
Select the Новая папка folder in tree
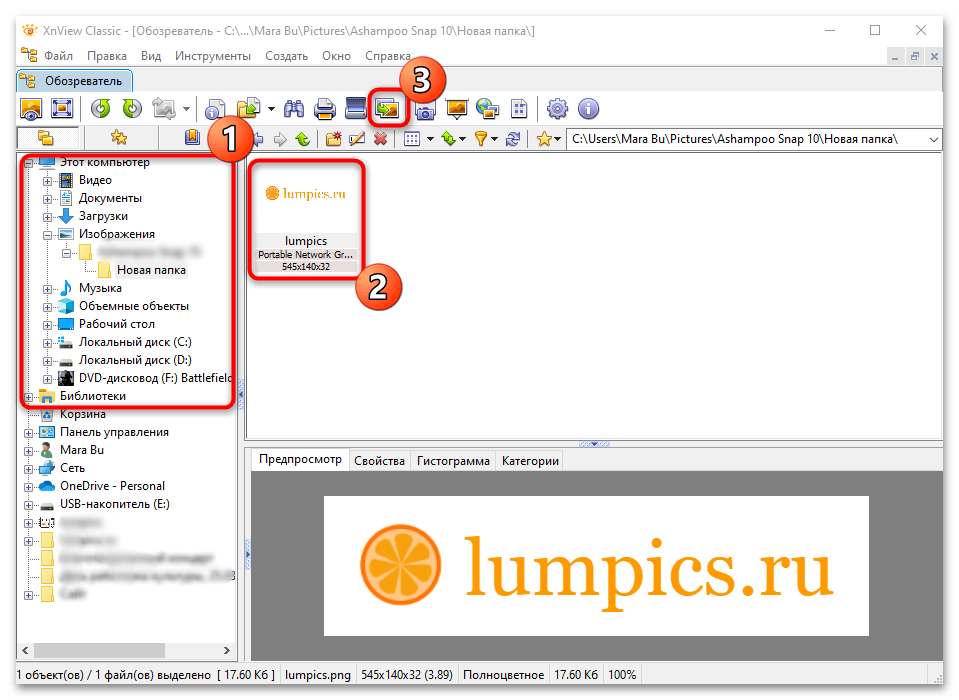tap(151, 270)
